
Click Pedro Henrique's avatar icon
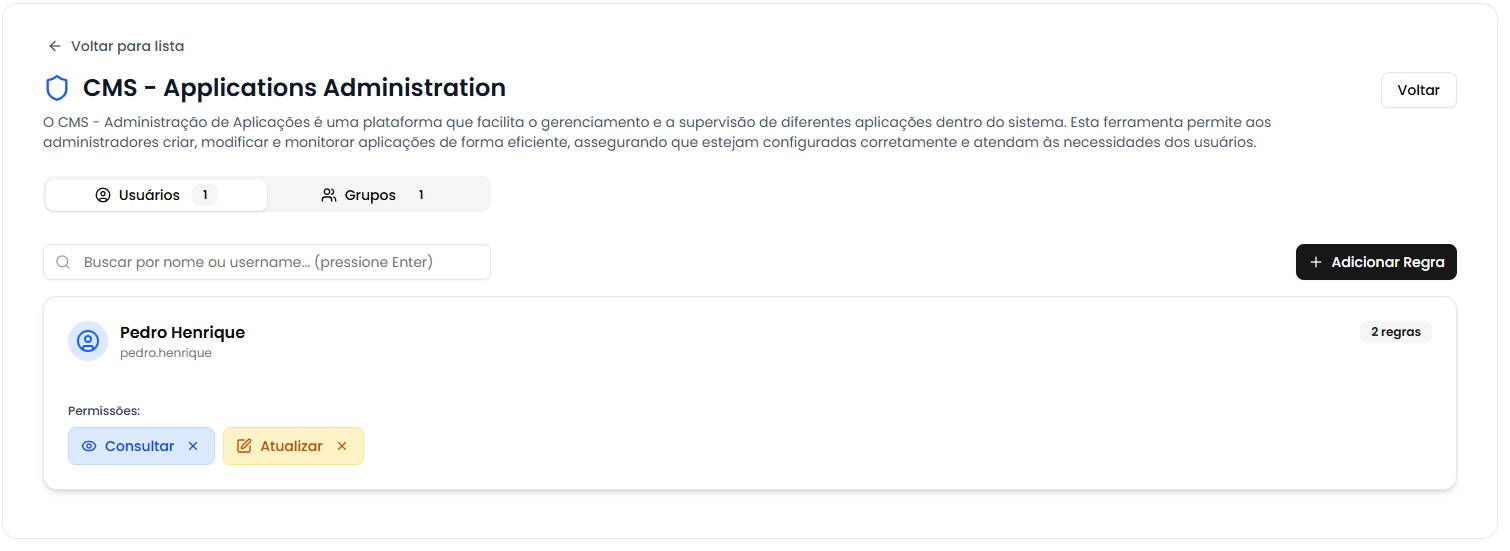point(88,341)
